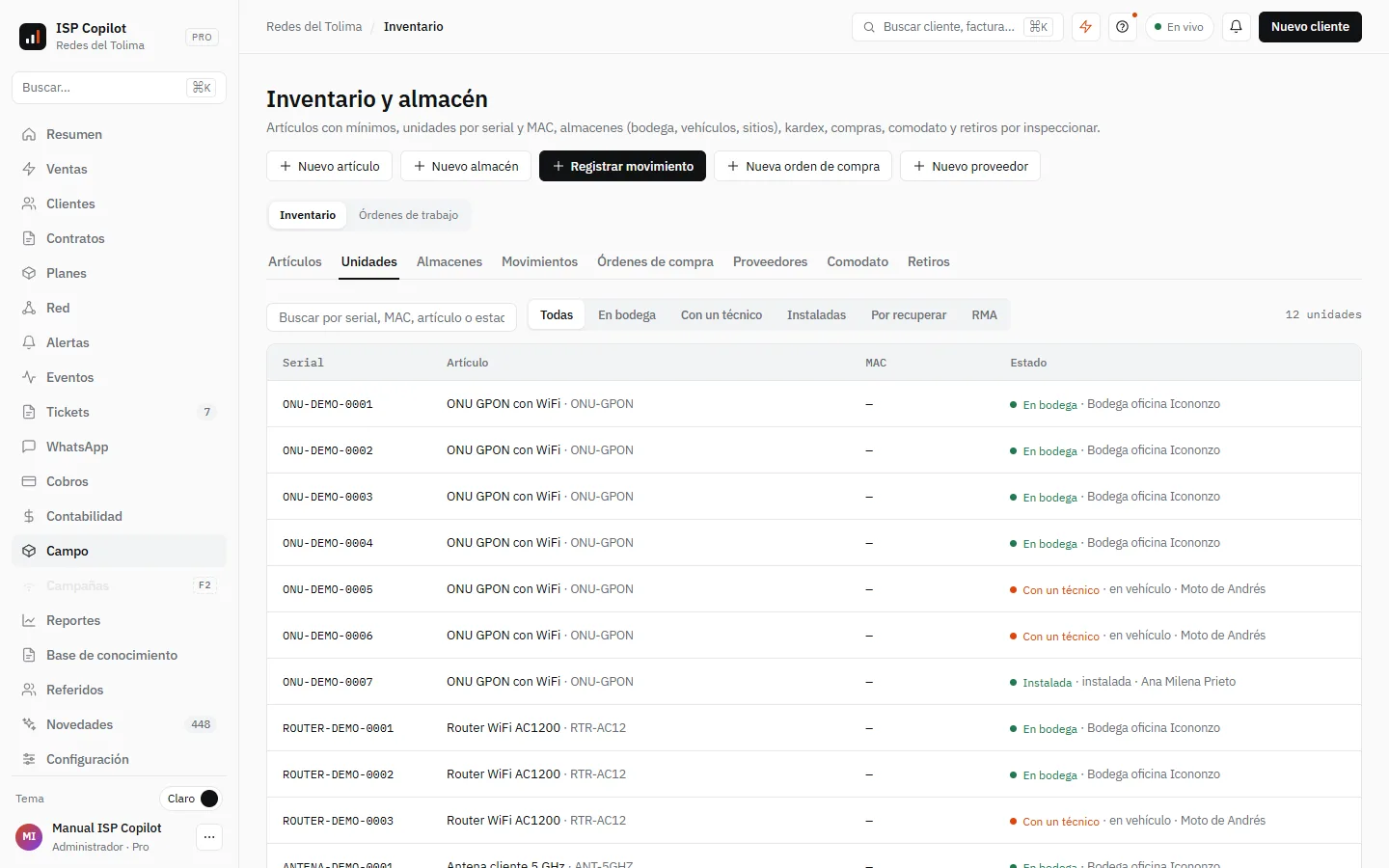Open the help question mark icon
Viewport: 1389px width, 868px height.
(x=1123, y=27)
